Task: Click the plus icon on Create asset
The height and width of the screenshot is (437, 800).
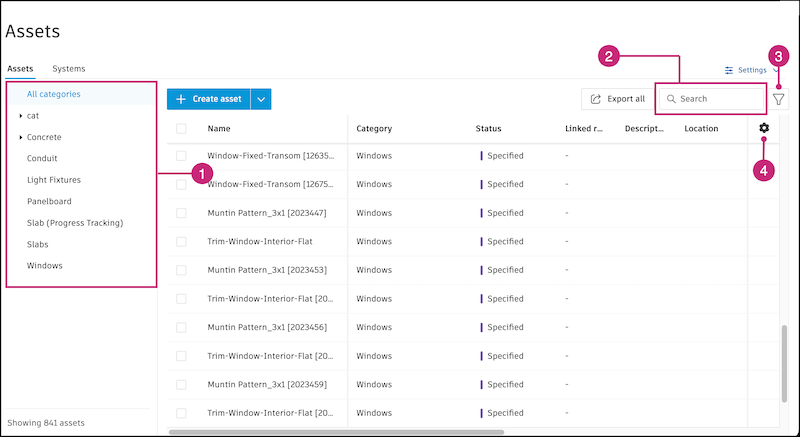Action: pyautogui.click(x=180, y=99)
